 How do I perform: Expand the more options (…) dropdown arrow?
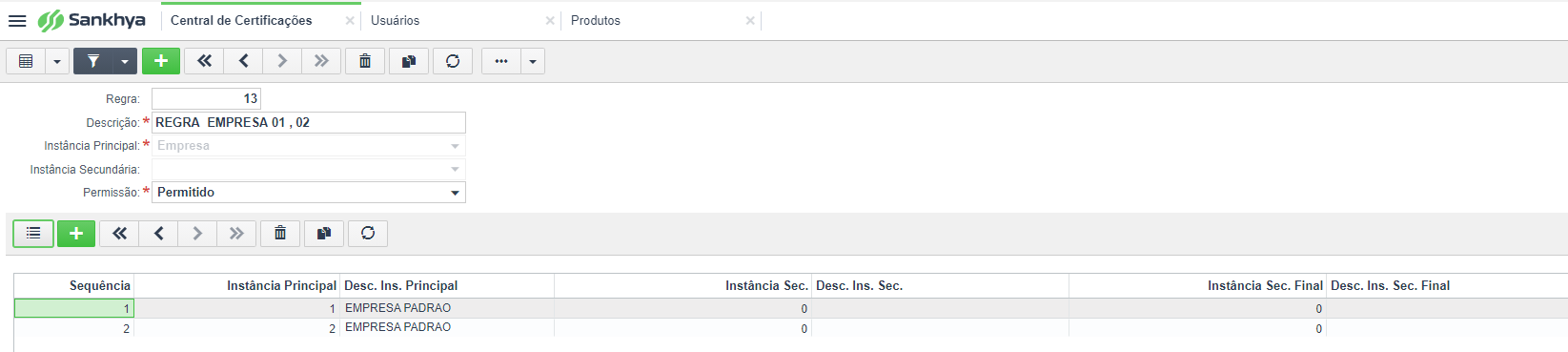533,61
